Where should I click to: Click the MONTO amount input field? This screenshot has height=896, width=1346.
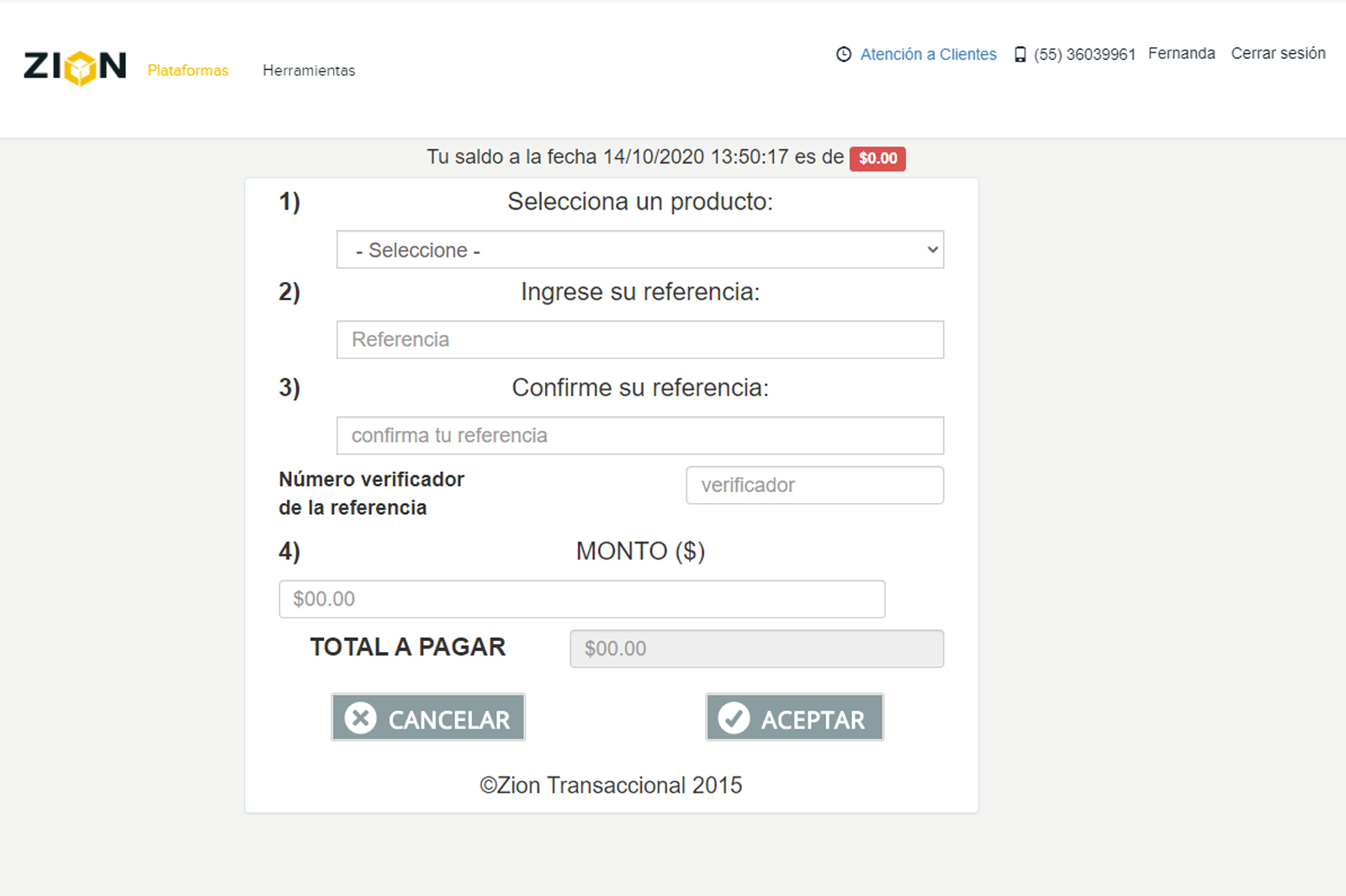(x=581, y=599)
